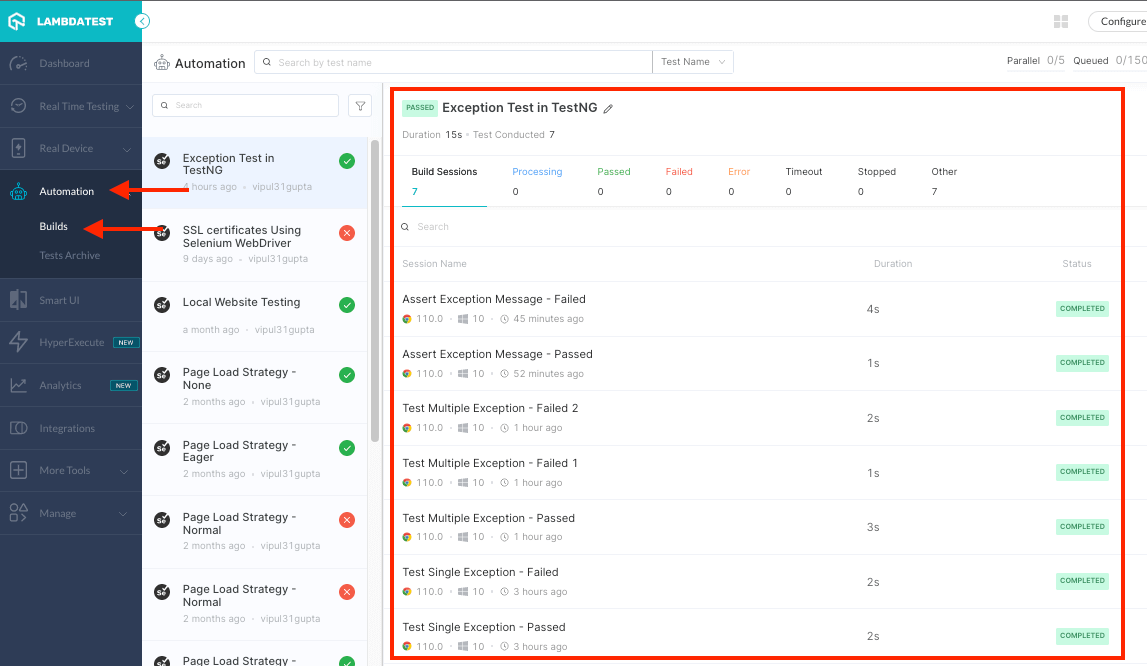Open the Test Name dropdown

tap(693, 62)
